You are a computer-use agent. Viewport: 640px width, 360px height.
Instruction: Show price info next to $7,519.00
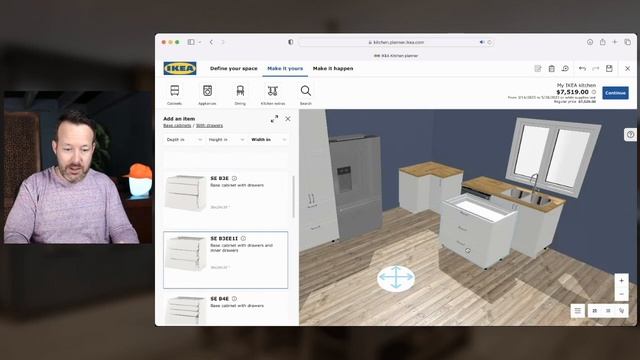pyautogui.click(x=594, y=92)
